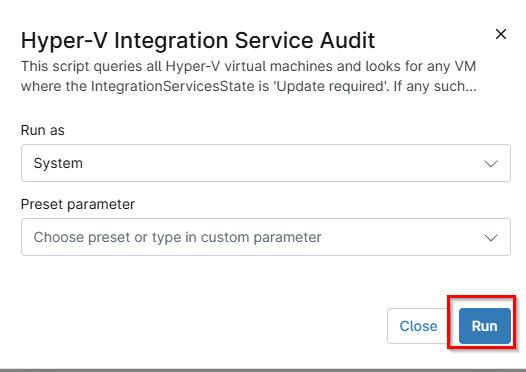Click the Preset parameter combo box field
Image resolution: width=526 pixels, height=372 pixels.
(x=266, y=237)
